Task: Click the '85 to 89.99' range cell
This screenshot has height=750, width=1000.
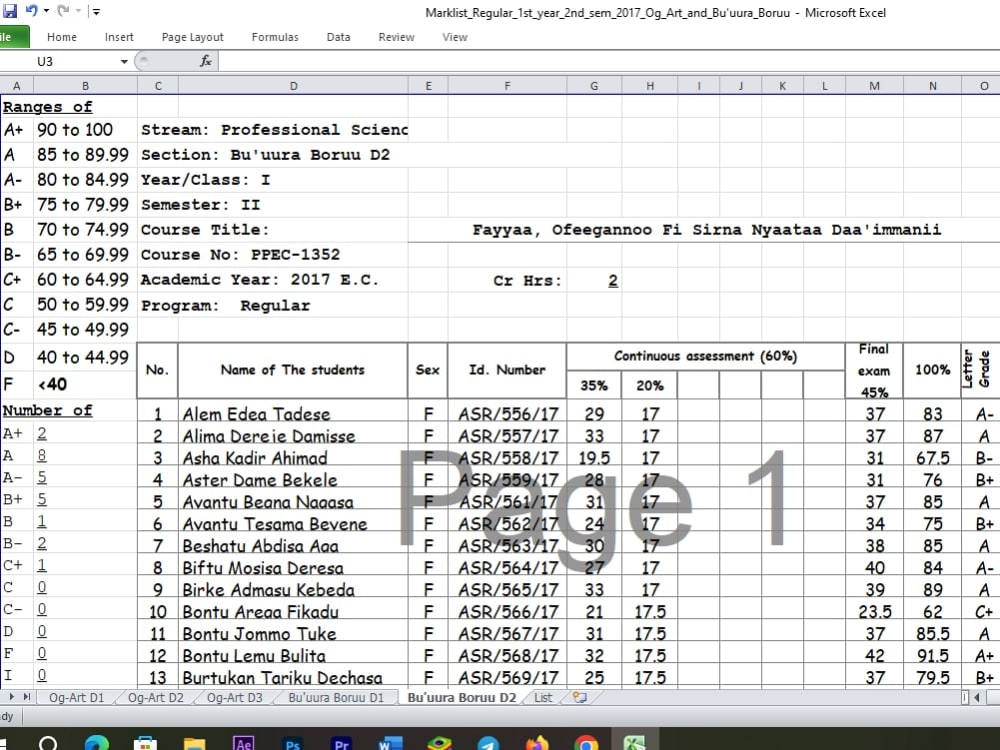Action: point(83,155)
